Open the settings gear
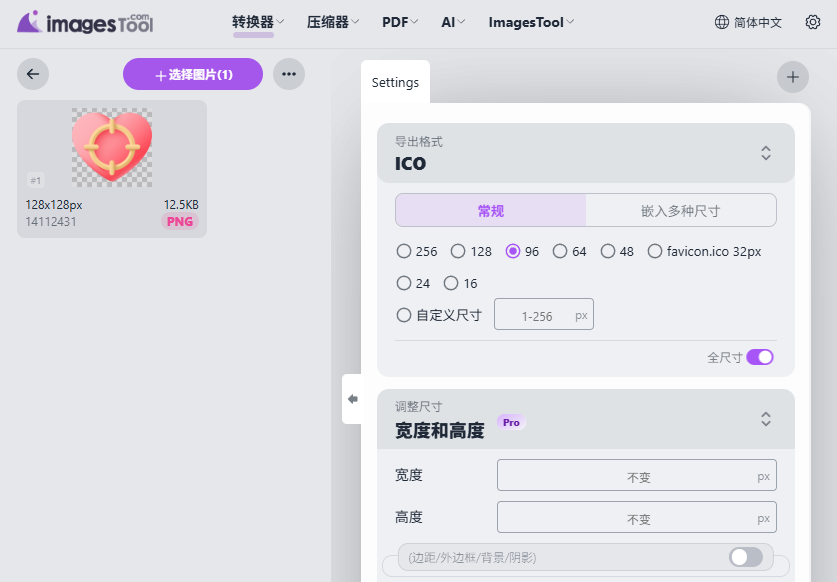 pos(813,22)
